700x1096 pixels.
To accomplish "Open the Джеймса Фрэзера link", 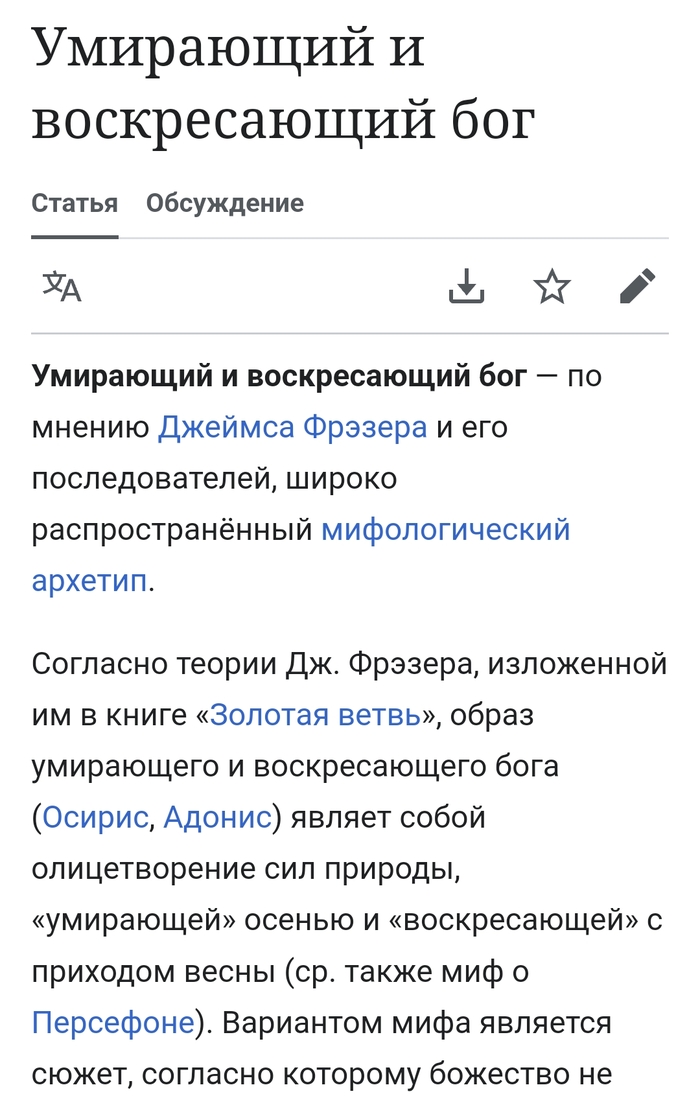I will pos(293,428).
